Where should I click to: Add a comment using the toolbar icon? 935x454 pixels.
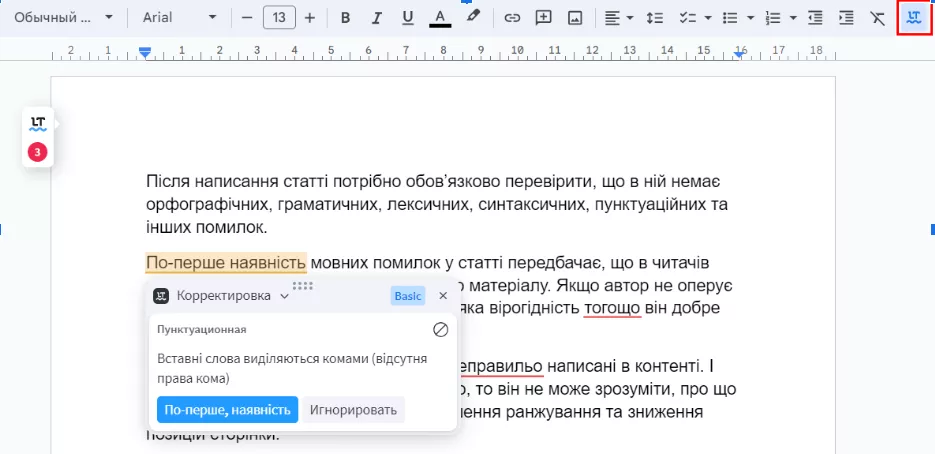coord(543,18)
